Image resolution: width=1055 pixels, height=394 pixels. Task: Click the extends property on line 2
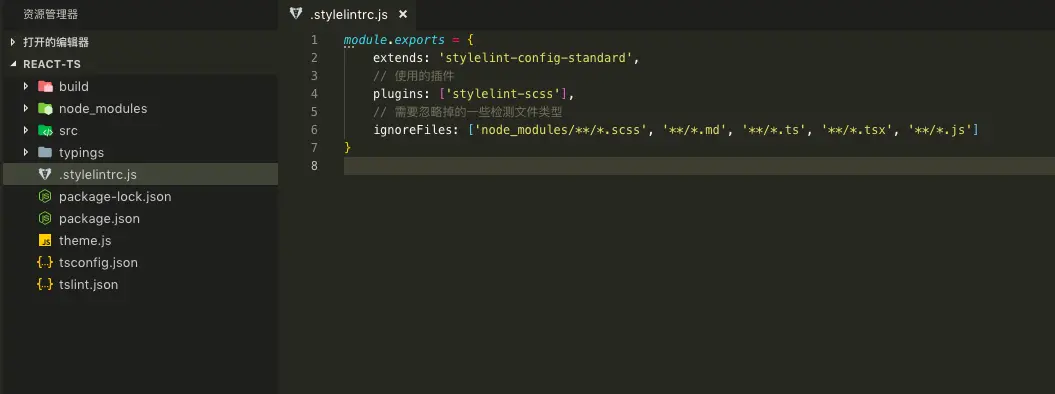(398, 58)
